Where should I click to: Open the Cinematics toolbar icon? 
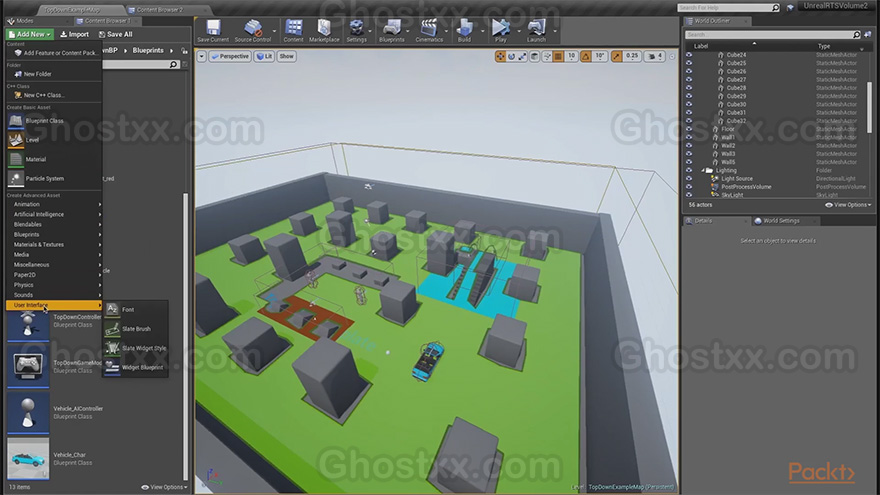(429, 28)
